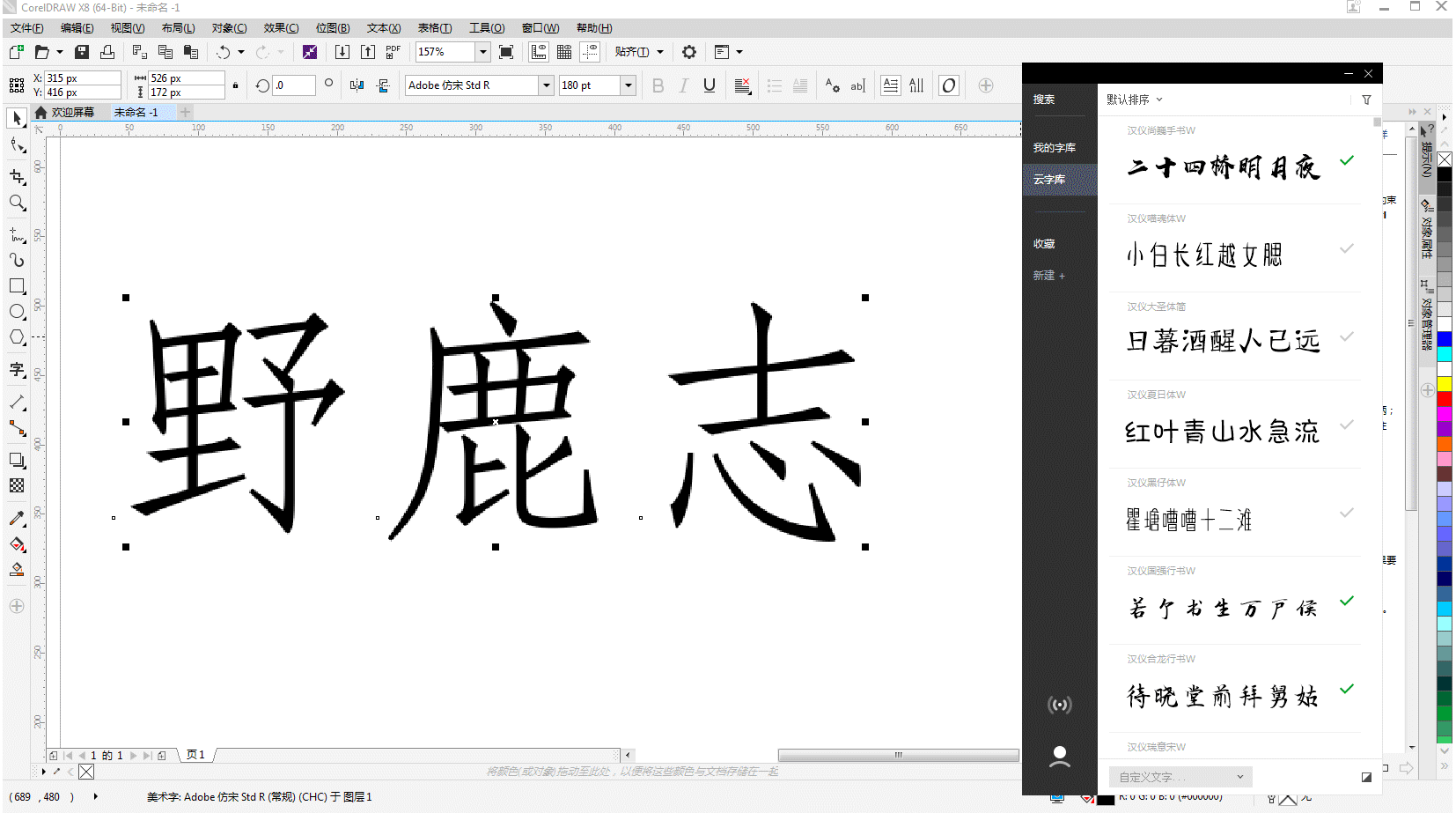1456x813 pixels.
Task: Click the 日暮酒醒人已远 font preview
Action: pyautogui.click(x=1224, y=341)
